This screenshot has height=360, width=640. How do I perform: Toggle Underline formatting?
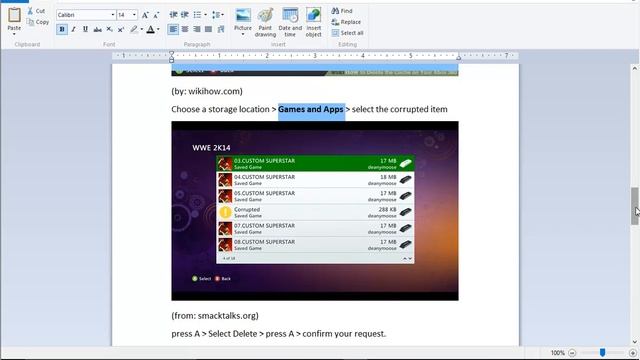click(x=85, y=29)
